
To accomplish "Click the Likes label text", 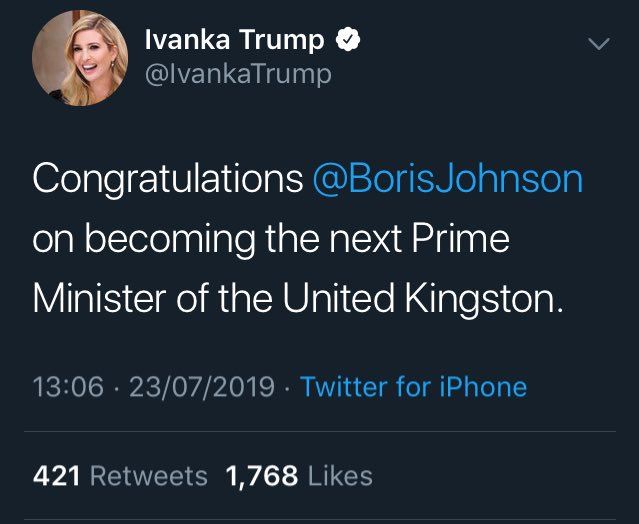I will [340, 476].
